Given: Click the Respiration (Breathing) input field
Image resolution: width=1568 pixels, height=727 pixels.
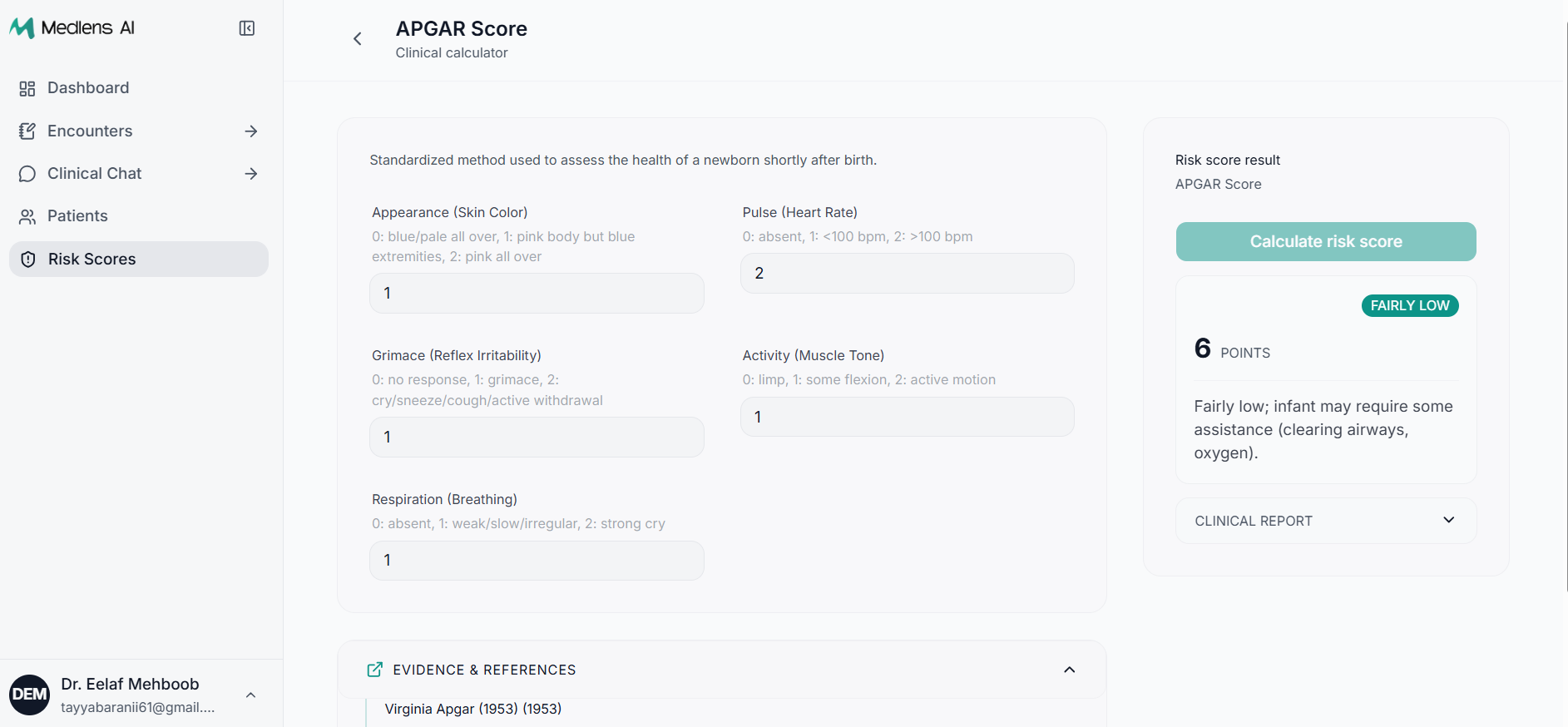Looking at the screenshot, I should 537,561.
